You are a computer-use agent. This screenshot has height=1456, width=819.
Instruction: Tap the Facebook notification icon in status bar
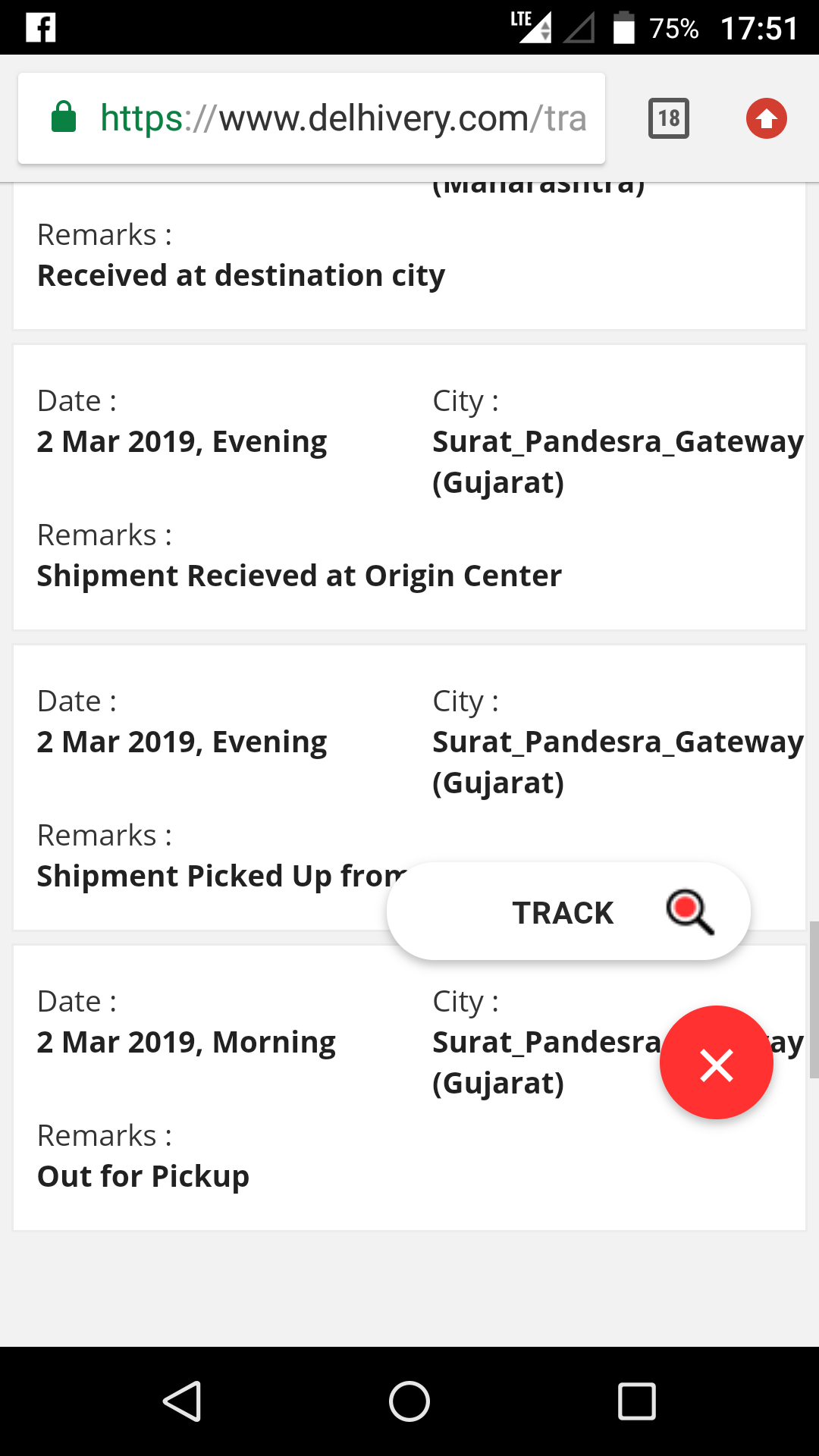point(41,28)
